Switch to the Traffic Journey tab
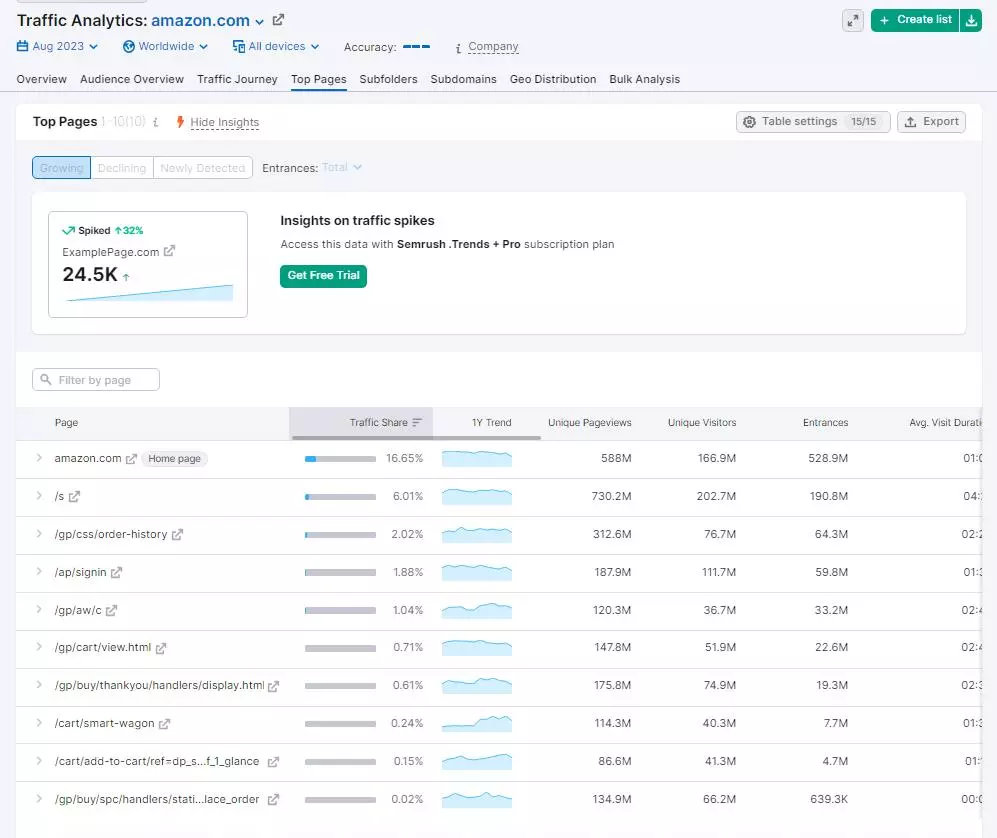997x838 pixels. 237,79
